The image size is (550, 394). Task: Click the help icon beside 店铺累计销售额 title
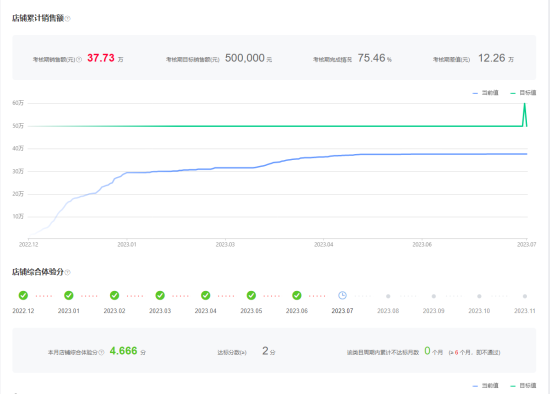coord(68,19)
